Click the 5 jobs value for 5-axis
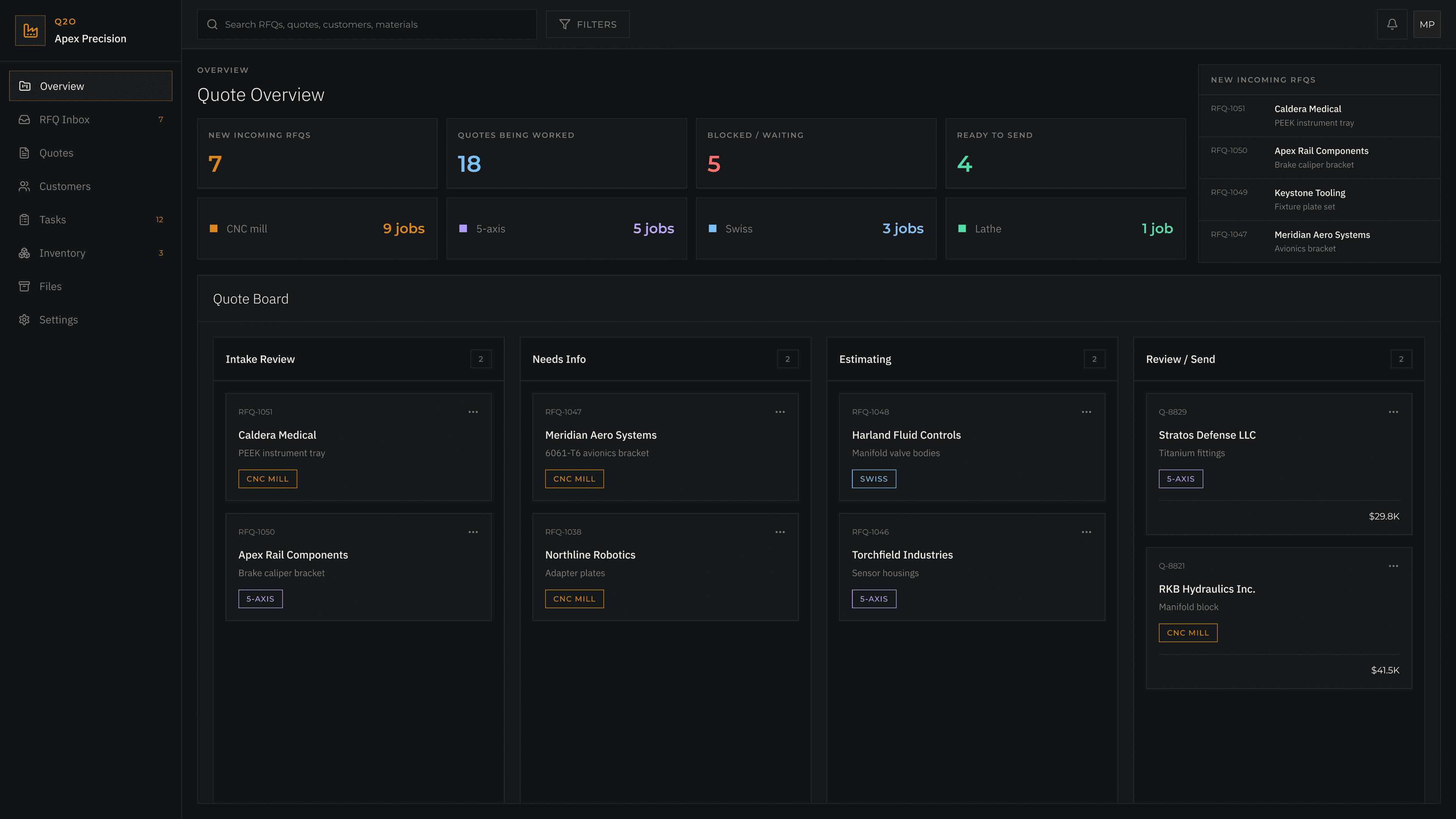This screenshot has height=819, width=1456. (x=653, y=228)
